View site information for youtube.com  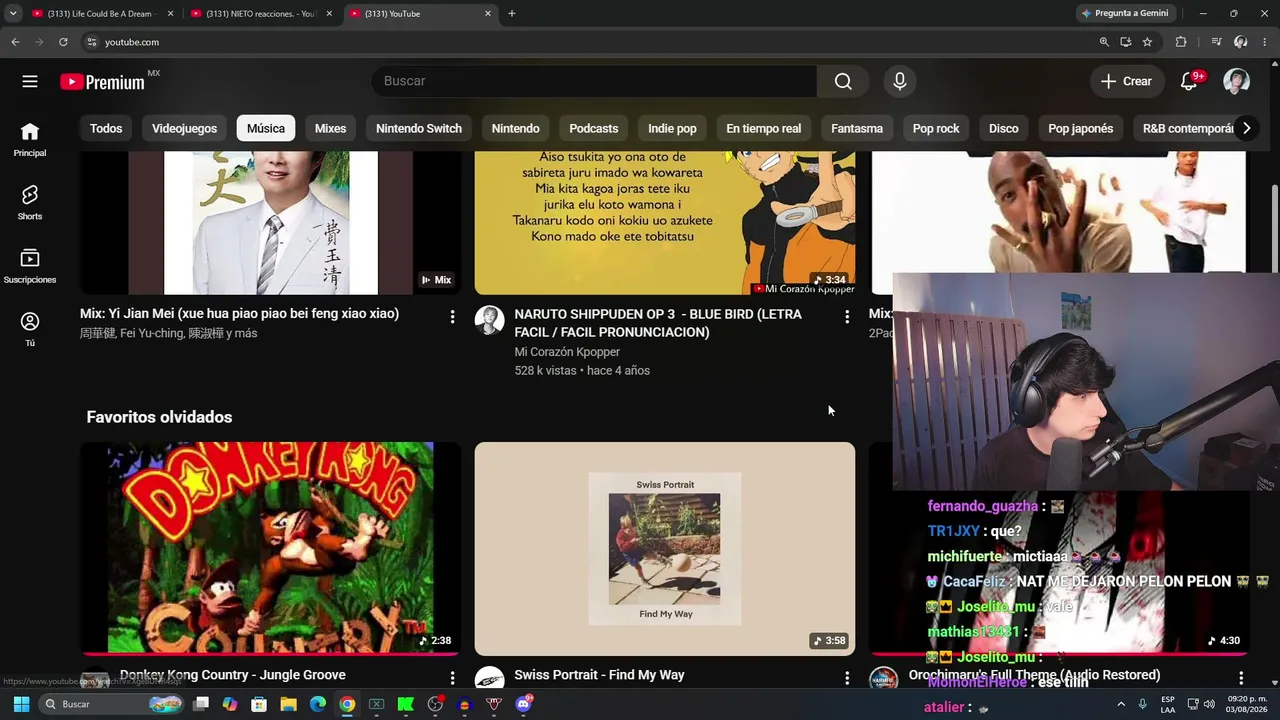91,42
